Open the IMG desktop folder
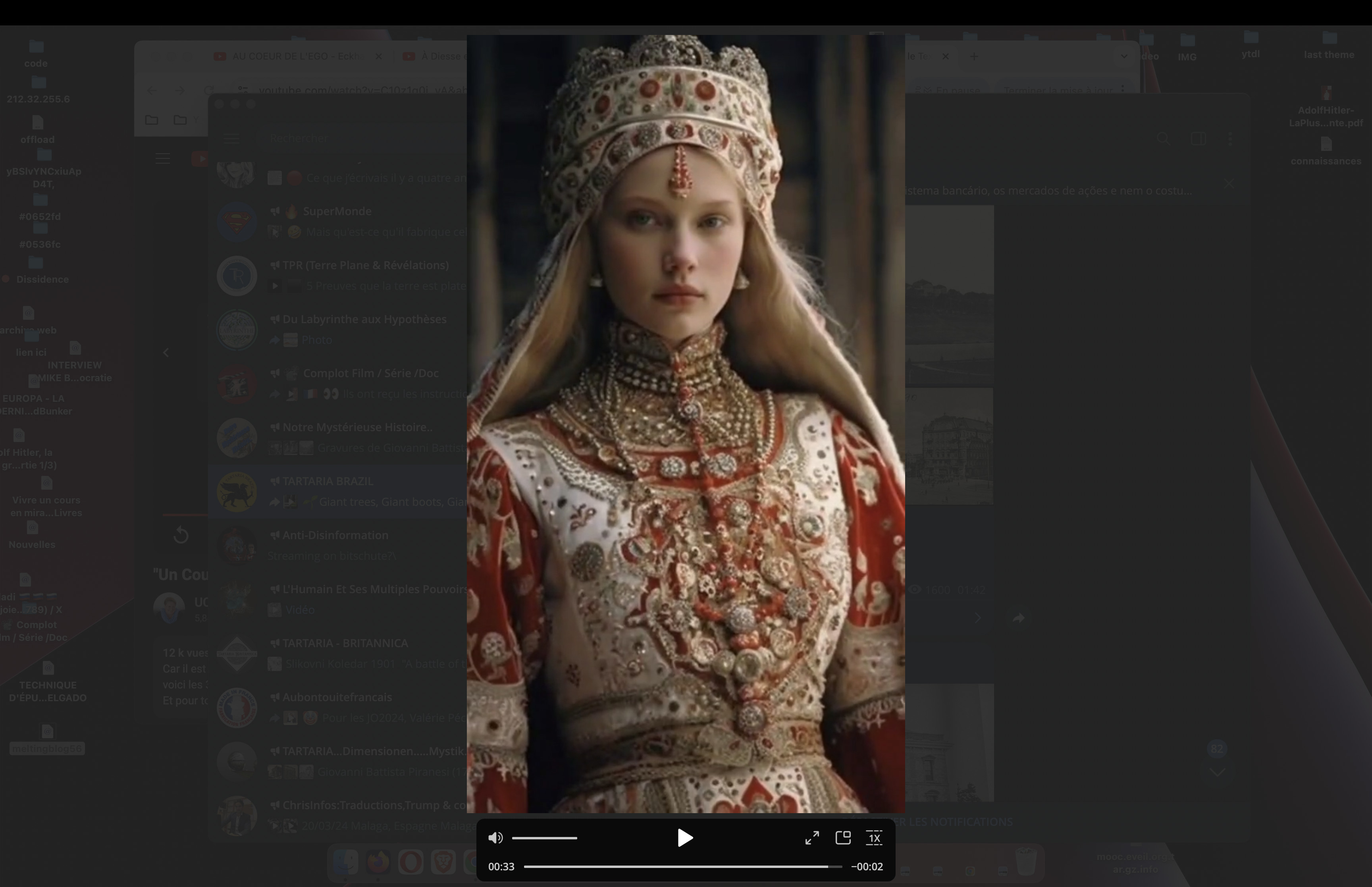This screenshot has height=887, width=1372. 1187,47
